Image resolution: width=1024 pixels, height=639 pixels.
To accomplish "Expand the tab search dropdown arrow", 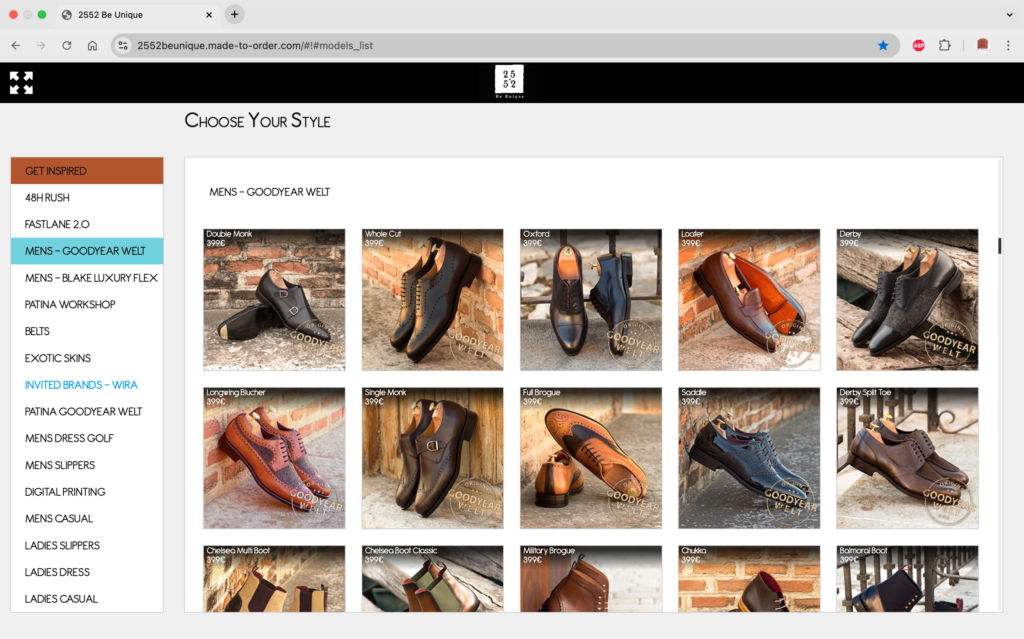I will tap(1009, 14).
